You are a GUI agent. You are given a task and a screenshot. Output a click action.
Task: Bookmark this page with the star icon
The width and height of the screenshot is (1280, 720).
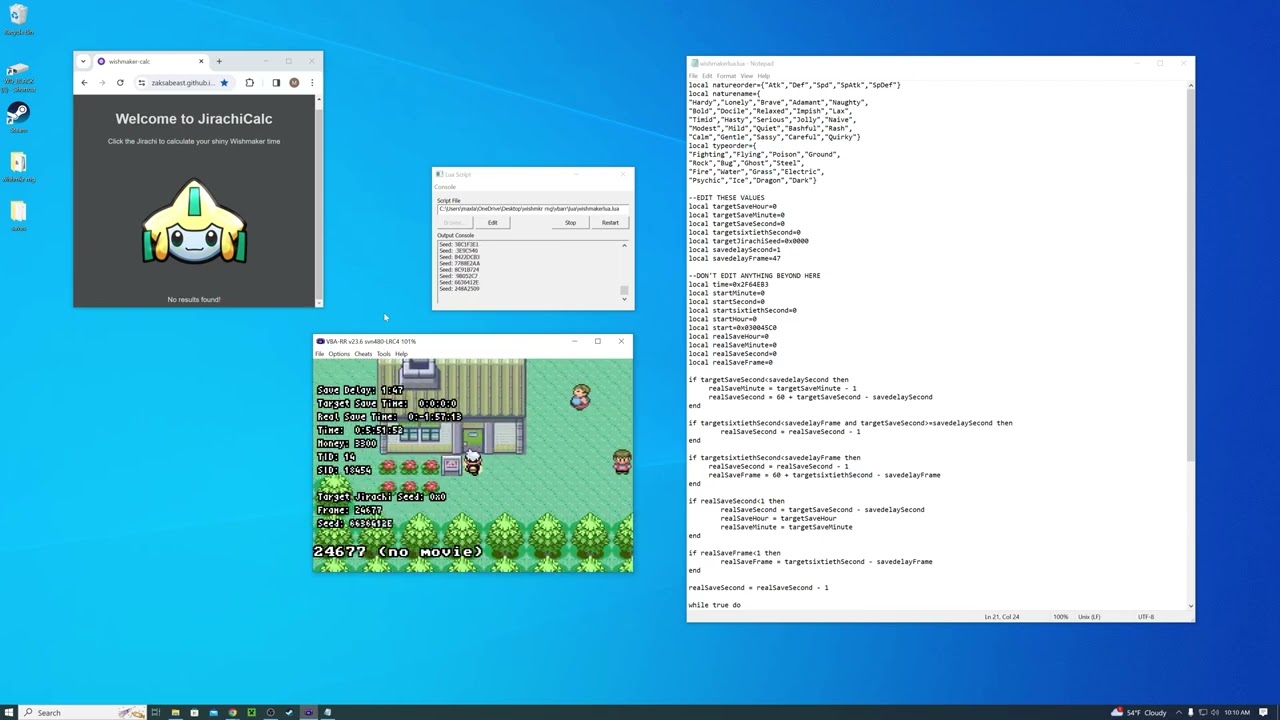(x=224, y=83)
